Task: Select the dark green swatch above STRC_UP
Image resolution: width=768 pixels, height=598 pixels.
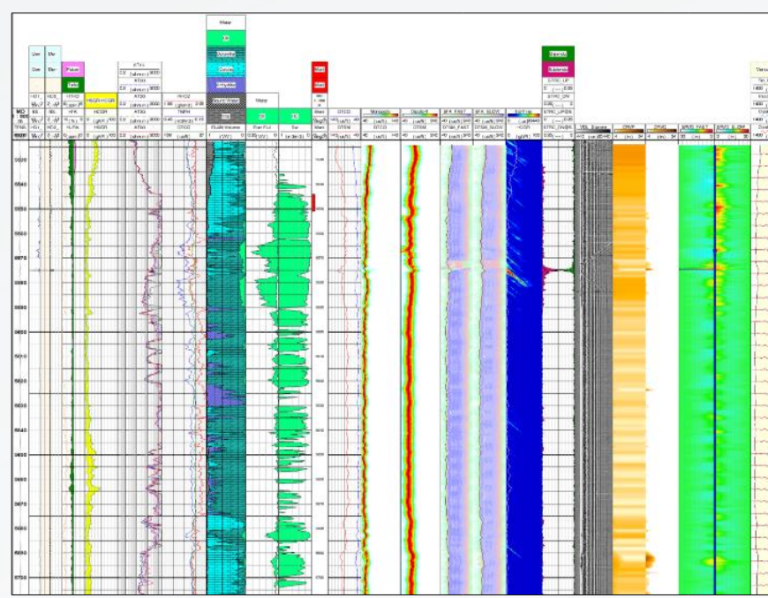Action: pos(557,53)
